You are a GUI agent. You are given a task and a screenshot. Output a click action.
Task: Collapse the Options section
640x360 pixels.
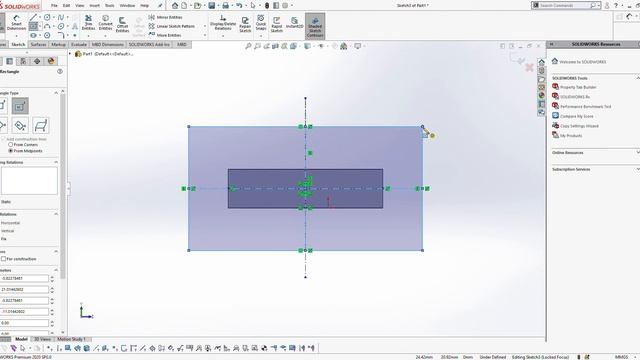(x=56, y=251)
